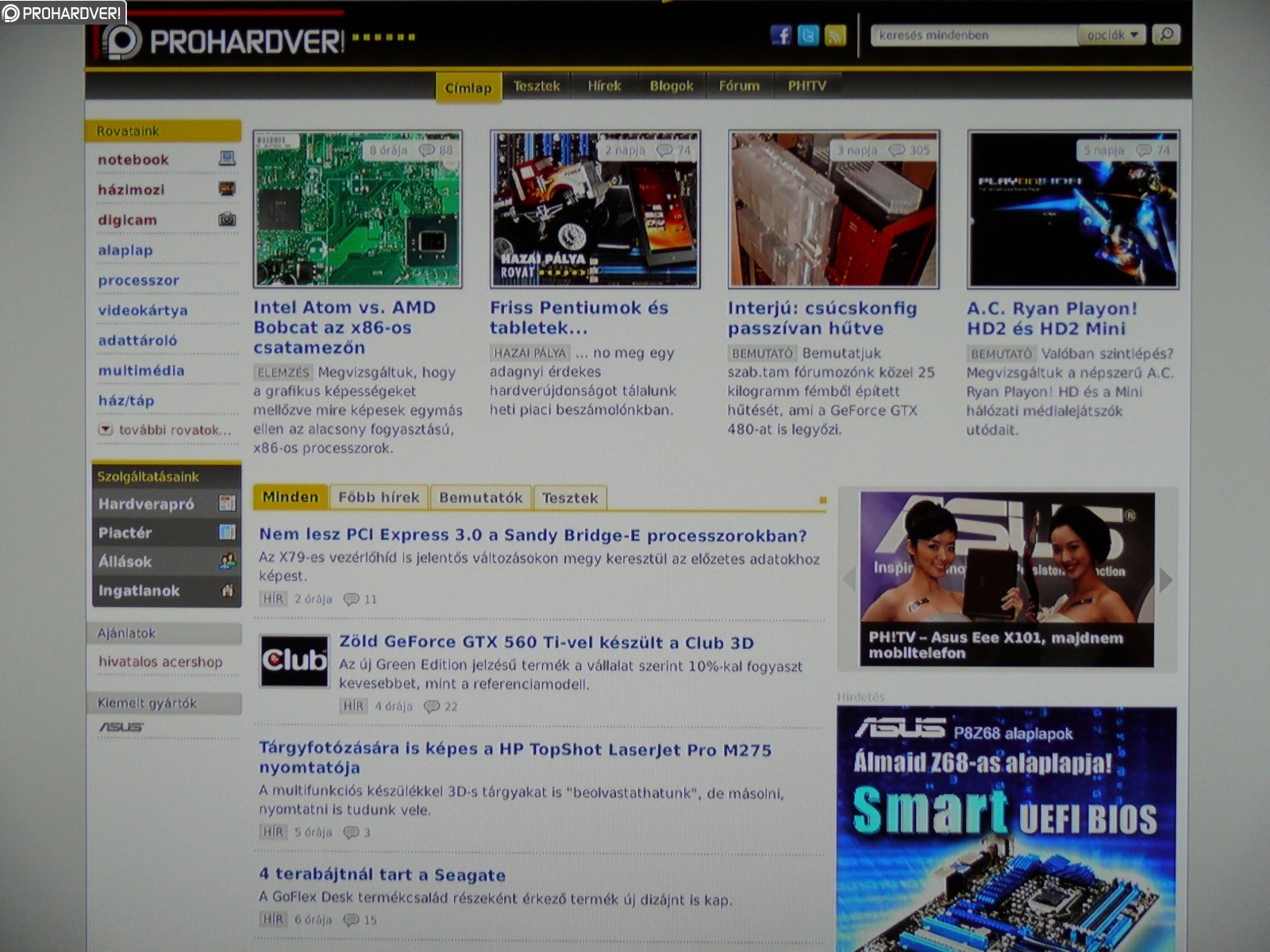Open 4 terabájtnál tart a Seagate headline
This screenshot has height=952, width=1270.
coord(383,874)
